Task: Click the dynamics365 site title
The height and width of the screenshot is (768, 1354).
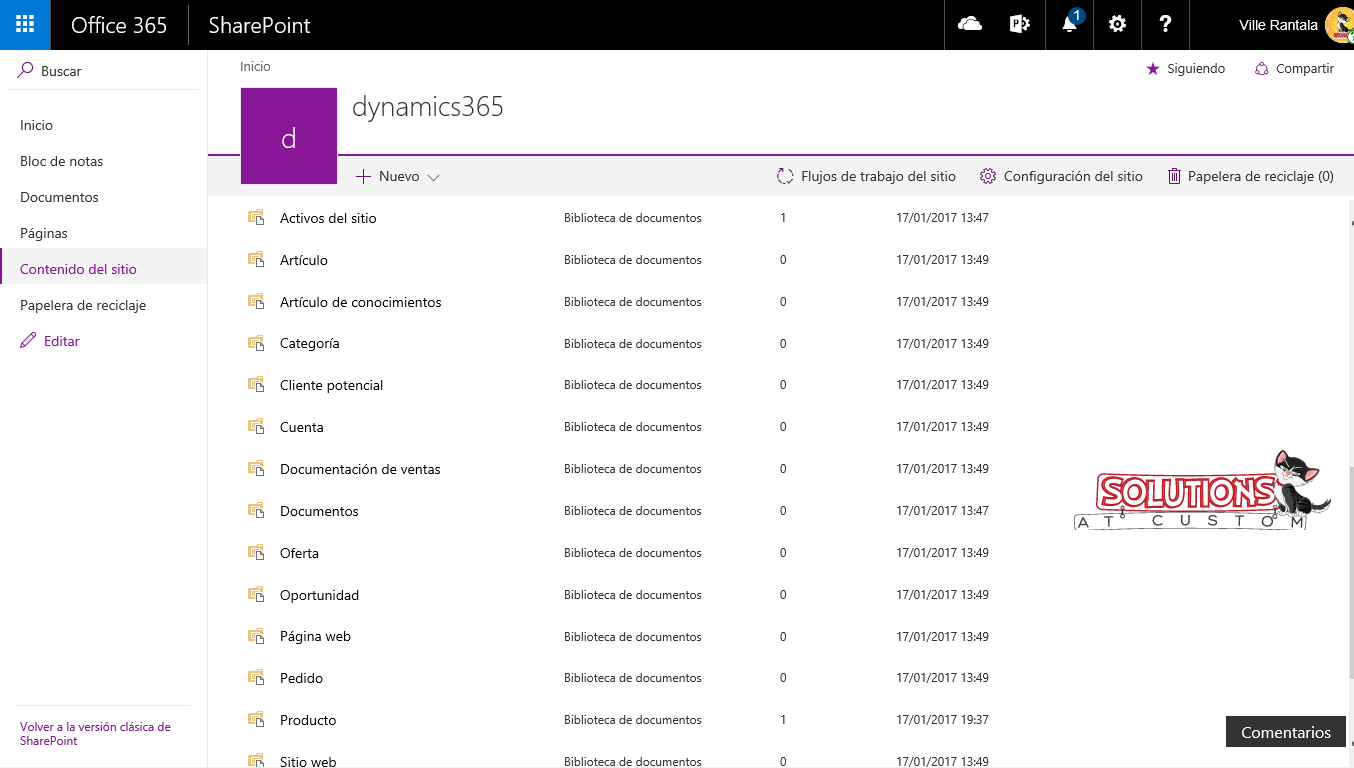Action: click(428, 107)
